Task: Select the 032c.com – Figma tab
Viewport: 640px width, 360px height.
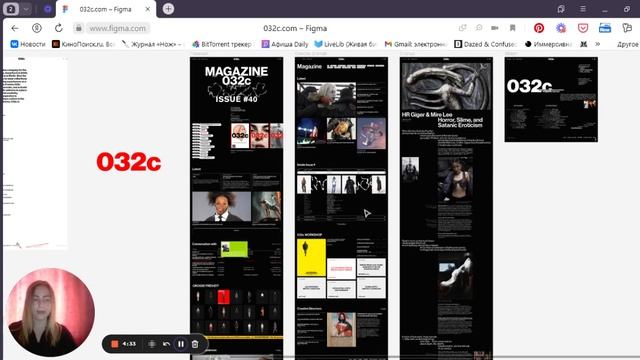Action: pos(105,9)
